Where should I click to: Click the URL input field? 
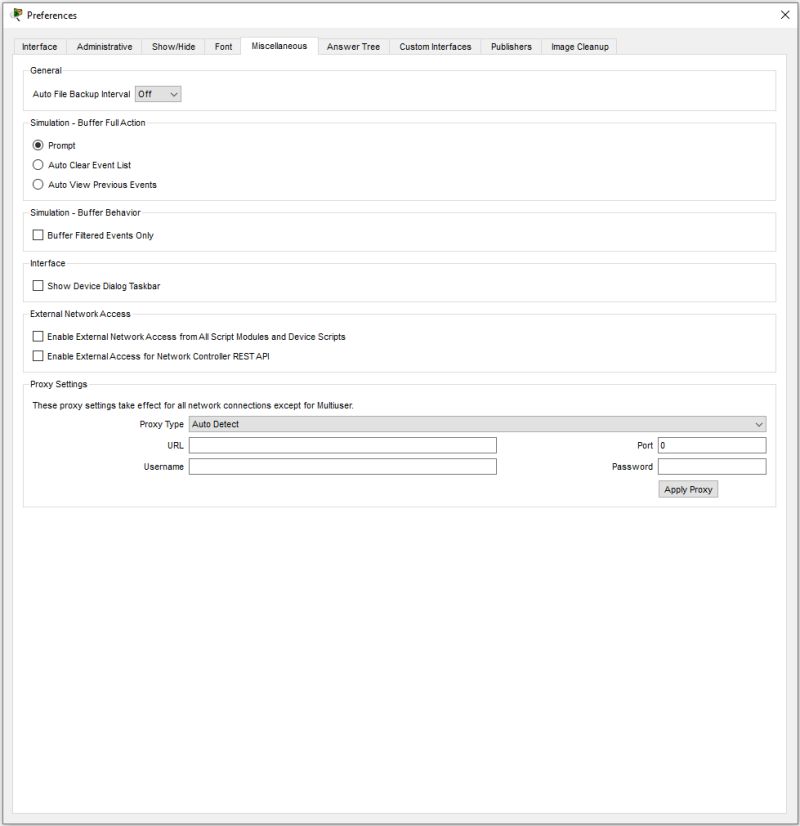[345, 445]
